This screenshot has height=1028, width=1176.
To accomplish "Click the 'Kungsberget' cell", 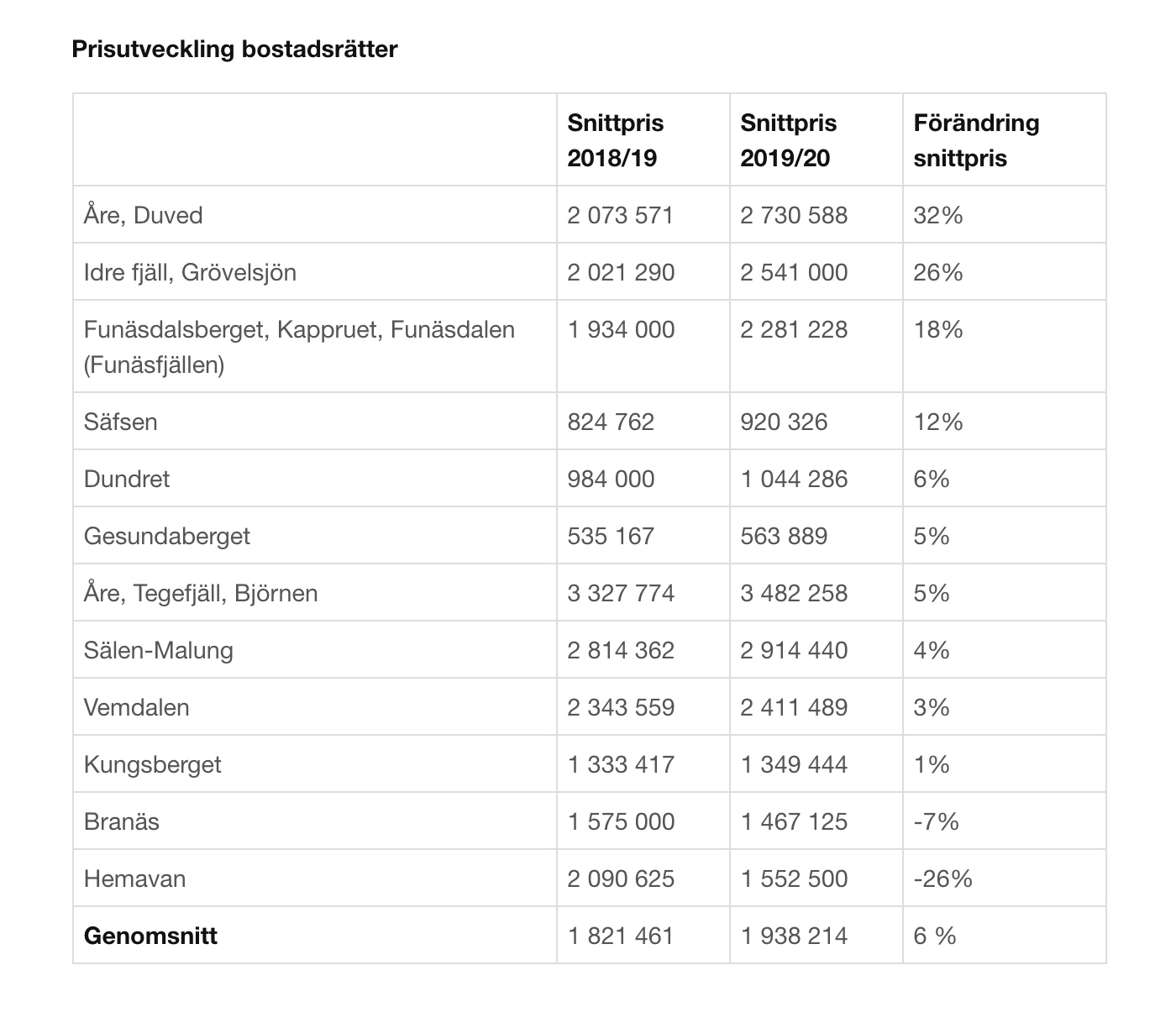I will click(153, 764).
